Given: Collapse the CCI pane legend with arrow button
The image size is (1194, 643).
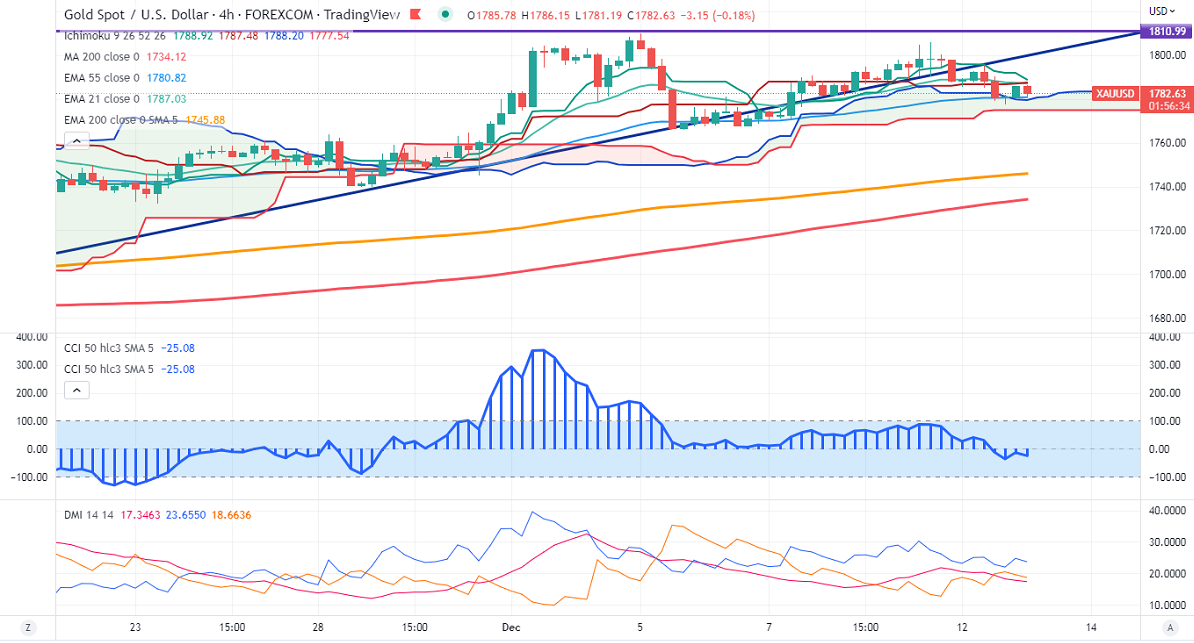Looking at the screenshot, I should pos(77,391).
